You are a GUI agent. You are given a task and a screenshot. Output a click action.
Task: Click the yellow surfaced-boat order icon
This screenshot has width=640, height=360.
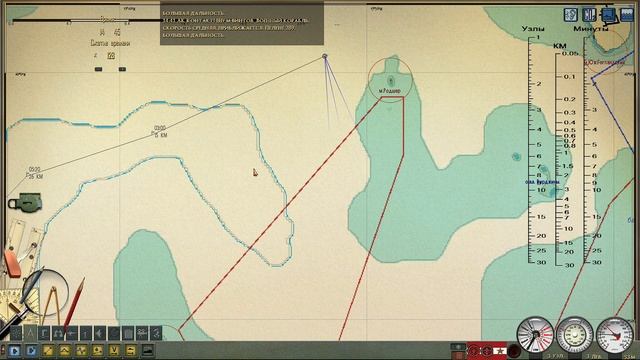131,351
